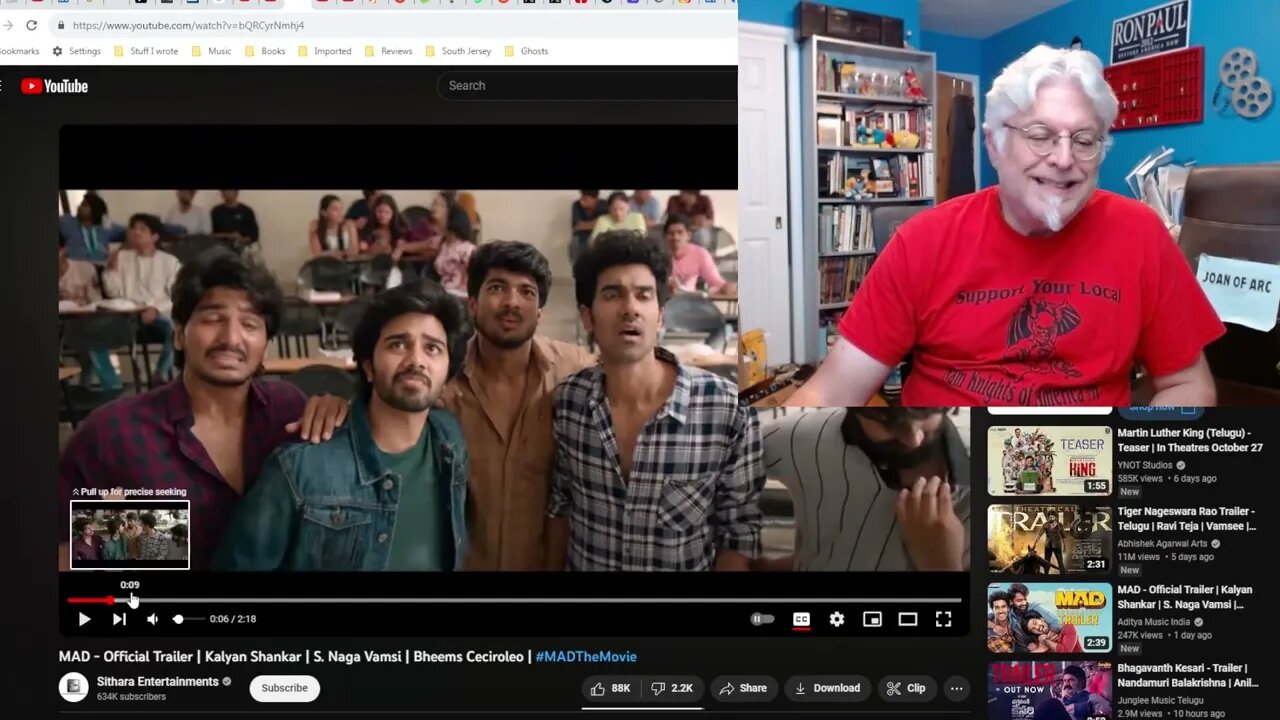The height and width of the screenshot is (720, 1280).
Task: Seek along the video progress bar
Action: click(514, 600)
